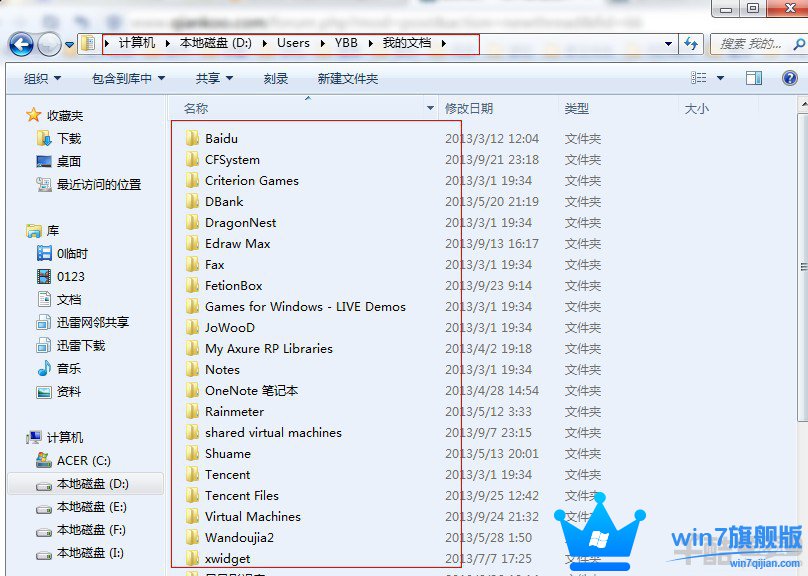Open the 迅雷下载 library
Screen dimensions: 808x576
[x=71, y=345]
